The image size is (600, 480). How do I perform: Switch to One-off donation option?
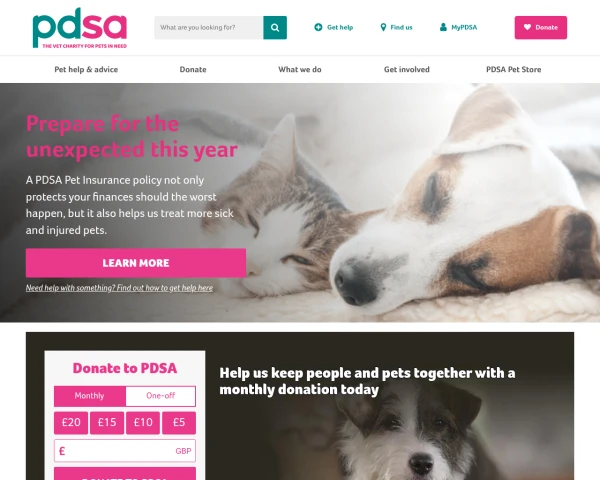coord(161,396)
